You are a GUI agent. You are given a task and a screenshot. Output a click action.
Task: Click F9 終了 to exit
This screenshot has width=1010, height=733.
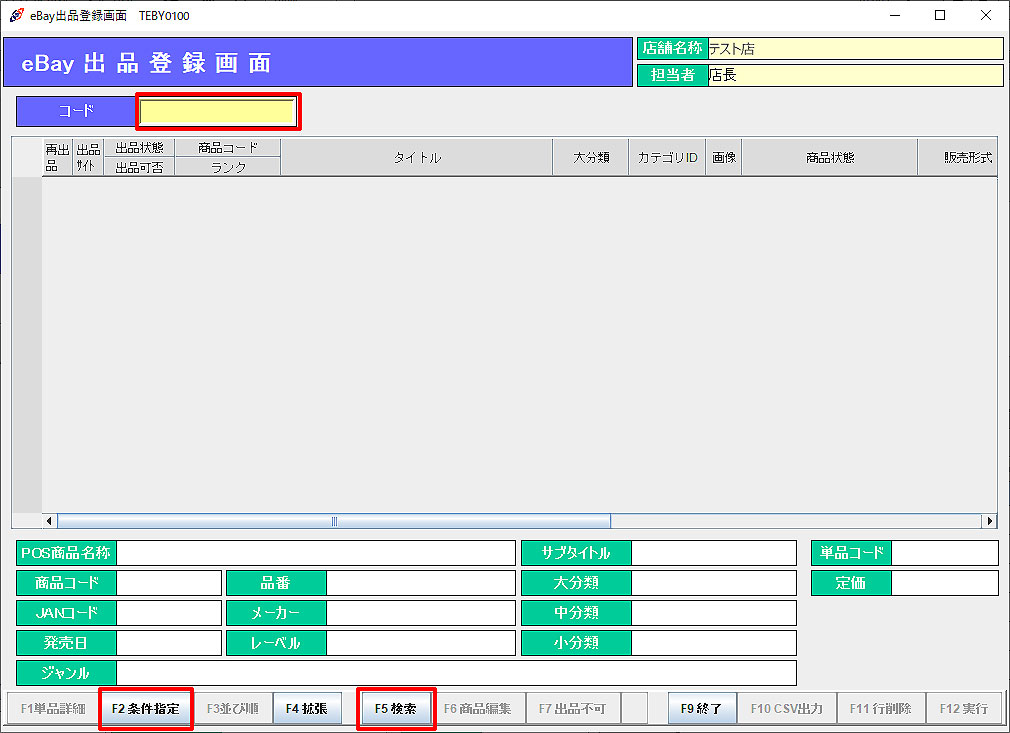(x=701, y=709)
